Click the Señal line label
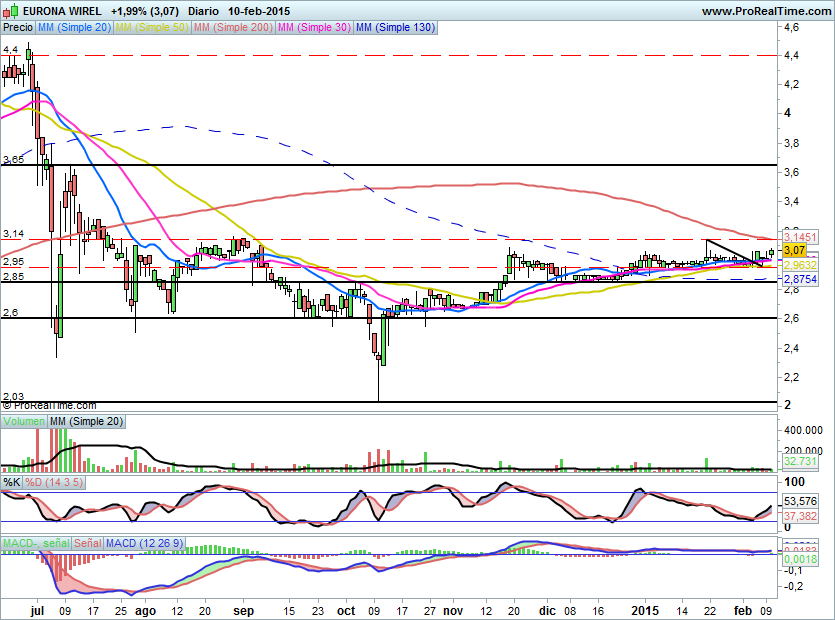The width and height of the screenshot is (835, 620). [x=87, y=543]
